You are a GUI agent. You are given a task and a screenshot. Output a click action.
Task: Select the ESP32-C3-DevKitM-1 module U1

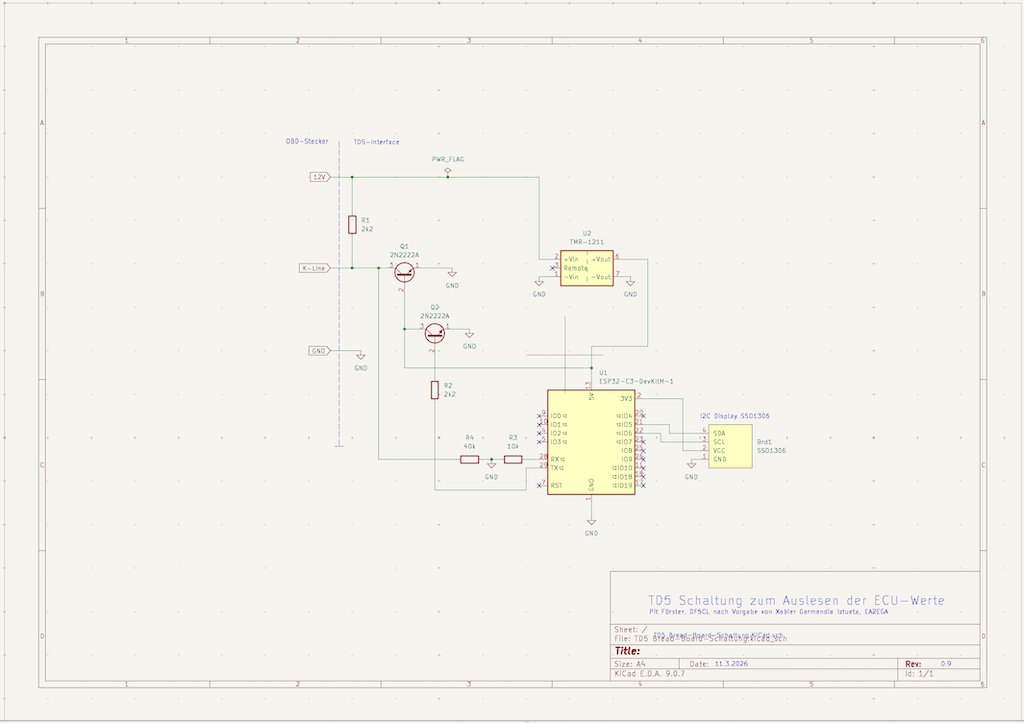click(591, 442)
